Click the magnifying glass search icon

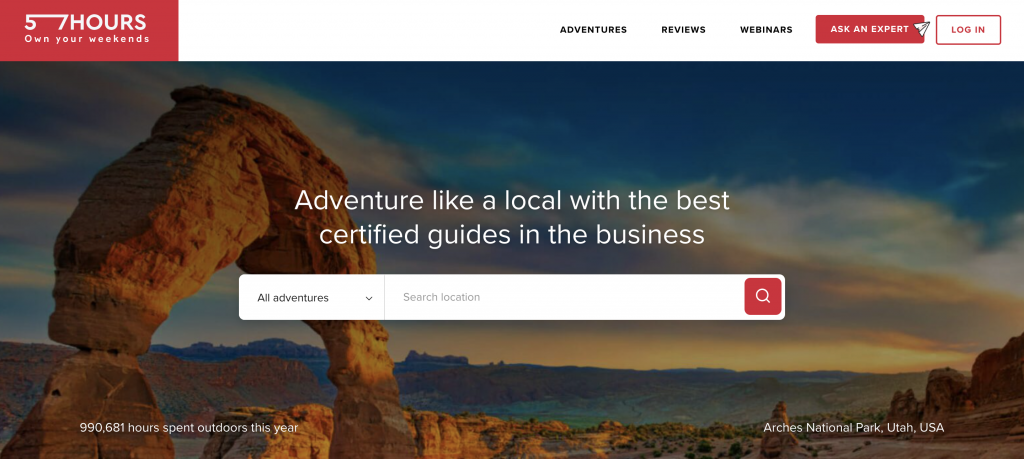(x=763, y=296)
